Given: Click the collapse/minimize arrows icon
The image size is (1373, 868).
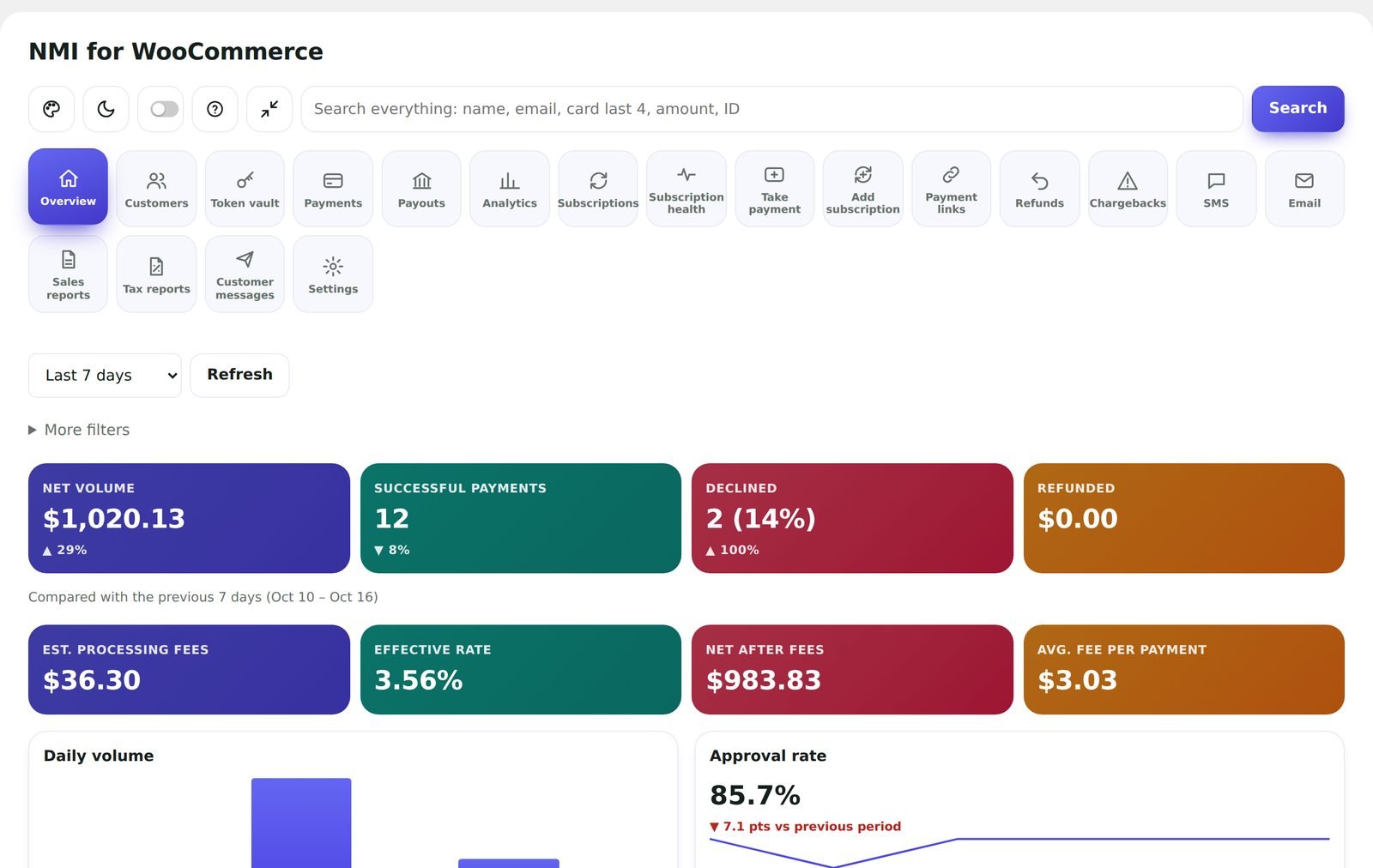Looking at the screenshot, I should (x=269, y=109).
